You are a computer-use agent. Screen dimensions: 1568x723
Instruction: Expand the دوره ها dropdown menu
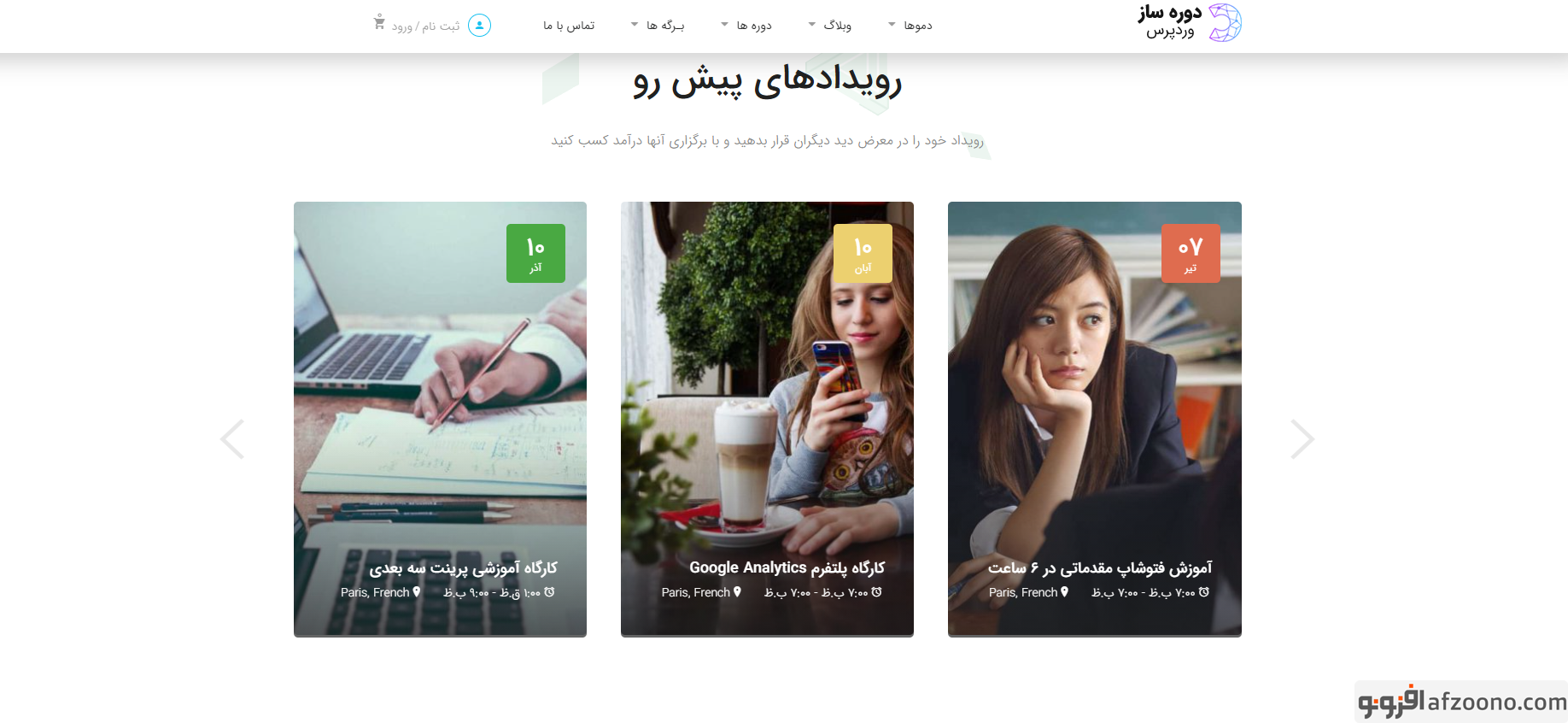(x=746, y=26)
